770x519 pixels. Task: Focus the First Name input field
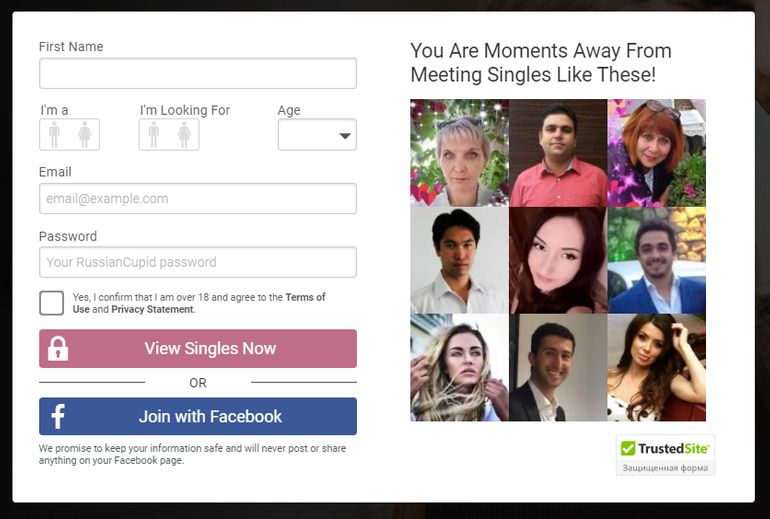[198, 73]
